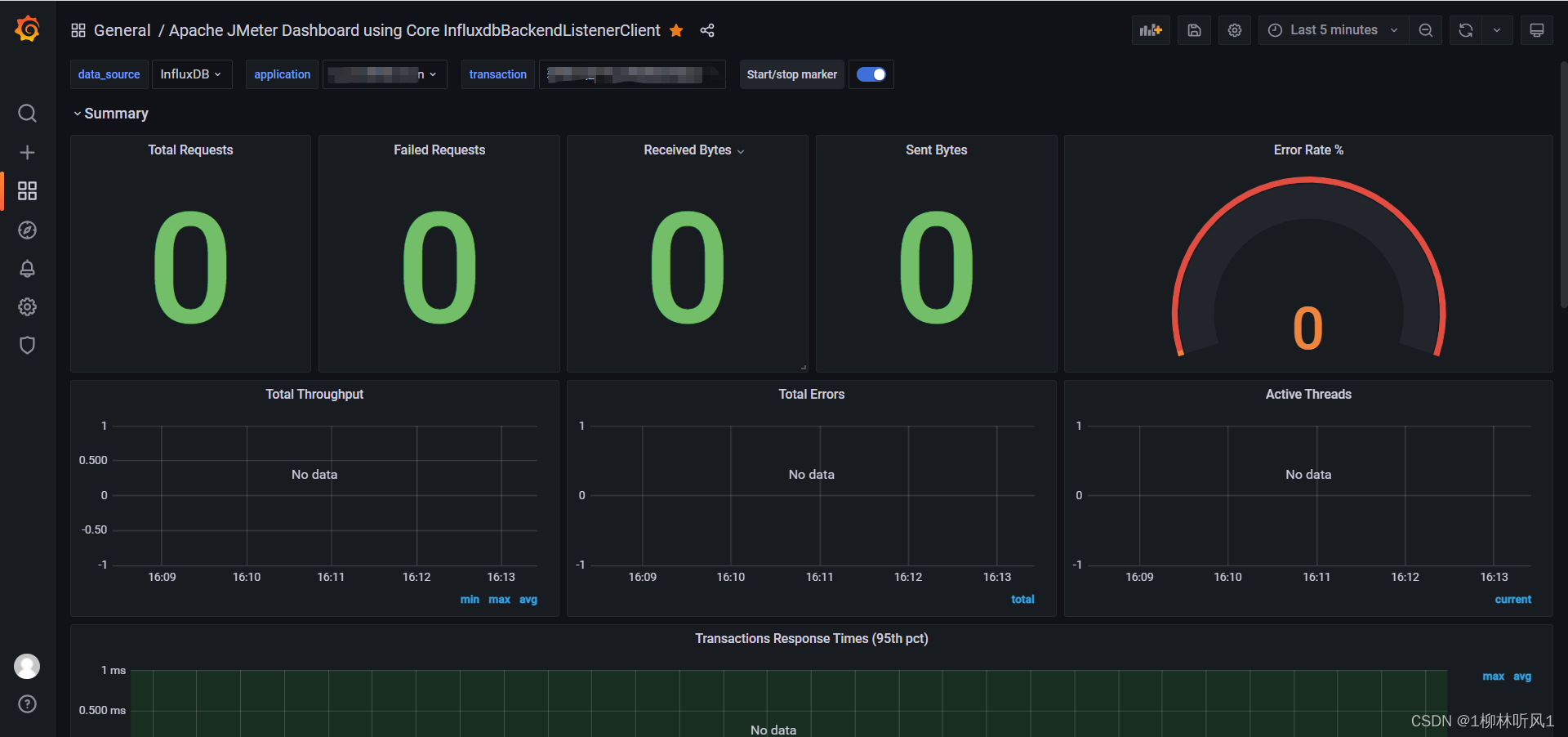The image size is (1568, 737).
Task: Click the total legend in Total Errors
Action: pos(1022,600)
